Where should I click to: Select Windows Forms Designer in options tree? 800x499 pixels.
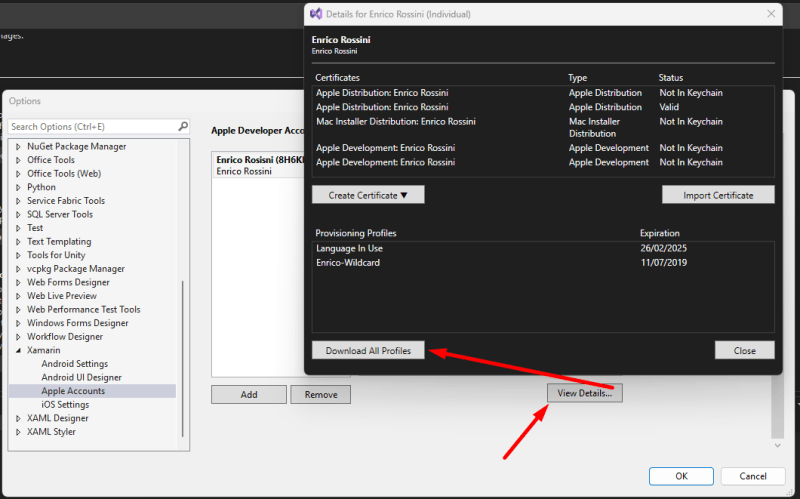[x=78, y=323]
